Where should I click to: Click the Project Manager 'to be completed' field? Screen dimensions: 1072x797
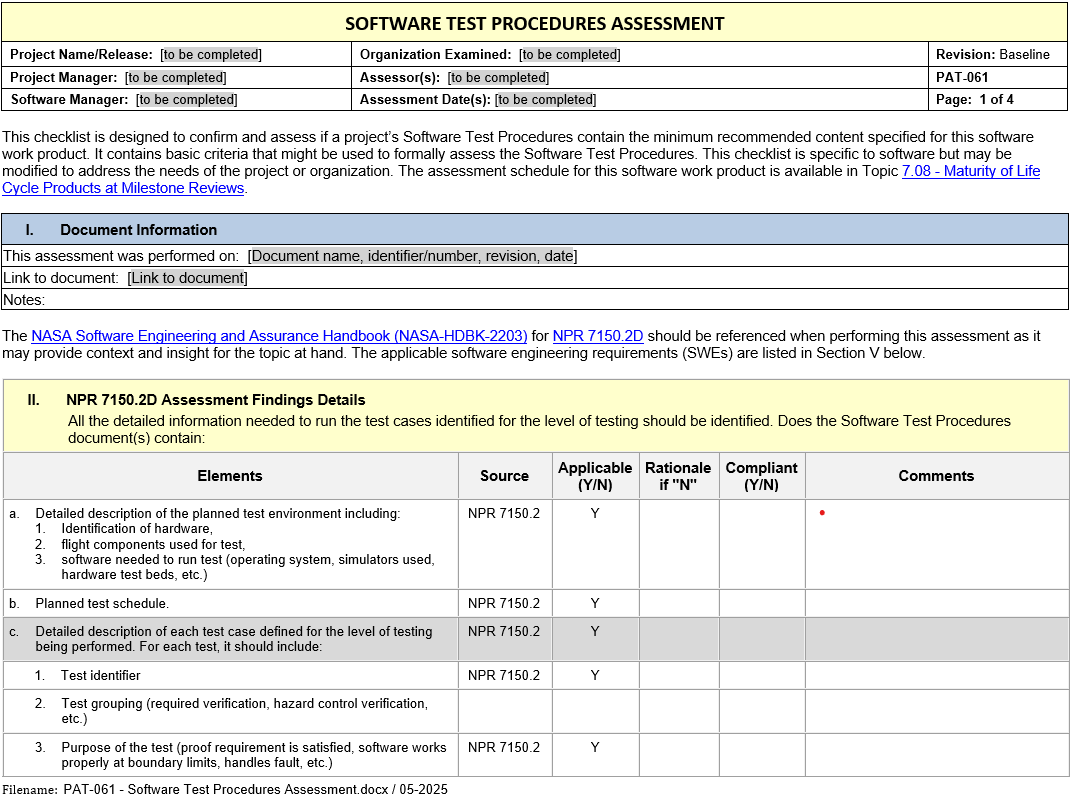pyautogui.click(x=175, y=78)
